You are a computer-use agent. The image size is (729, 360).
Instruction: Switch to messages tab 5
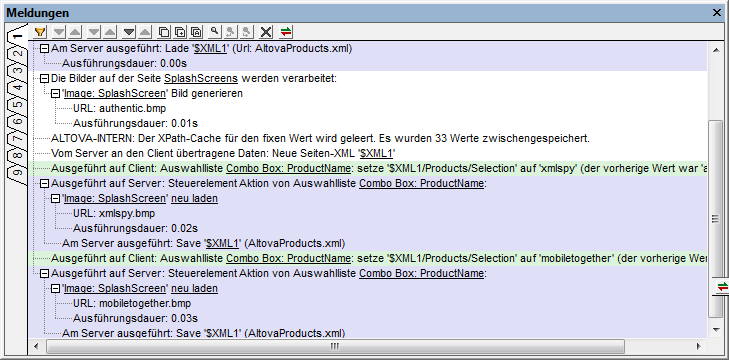coord(17,105)
